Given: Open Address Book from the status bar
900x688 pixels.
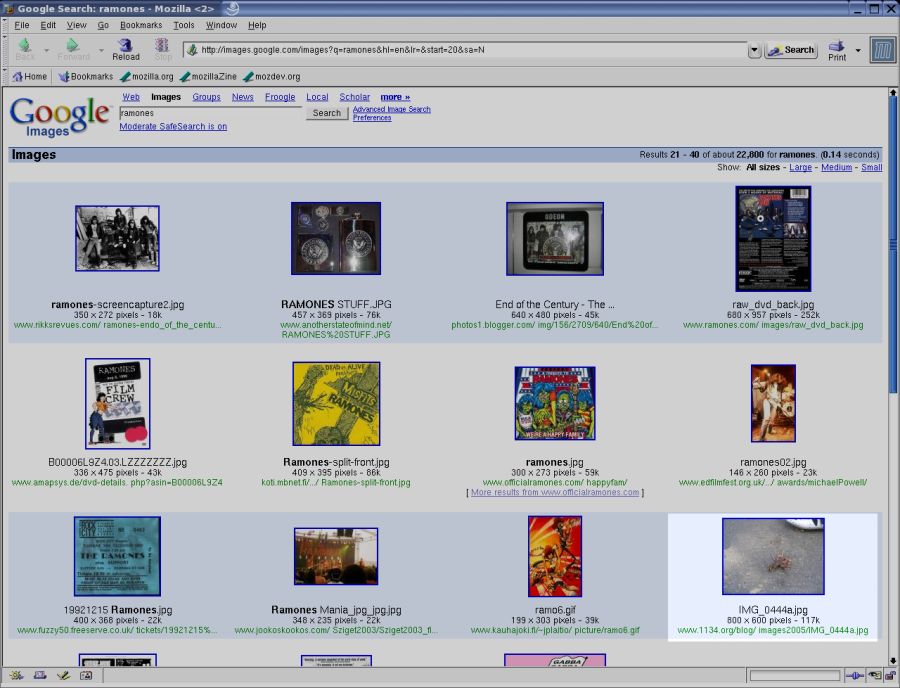Looking at the screenshot, I should point(86,675).
